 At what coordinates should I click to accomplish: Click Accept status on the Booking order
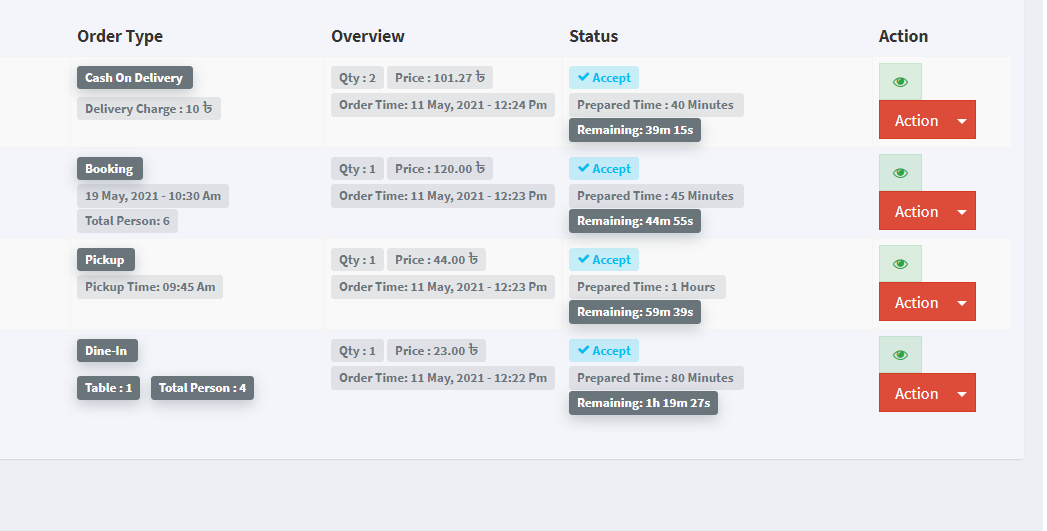(604, 169)
